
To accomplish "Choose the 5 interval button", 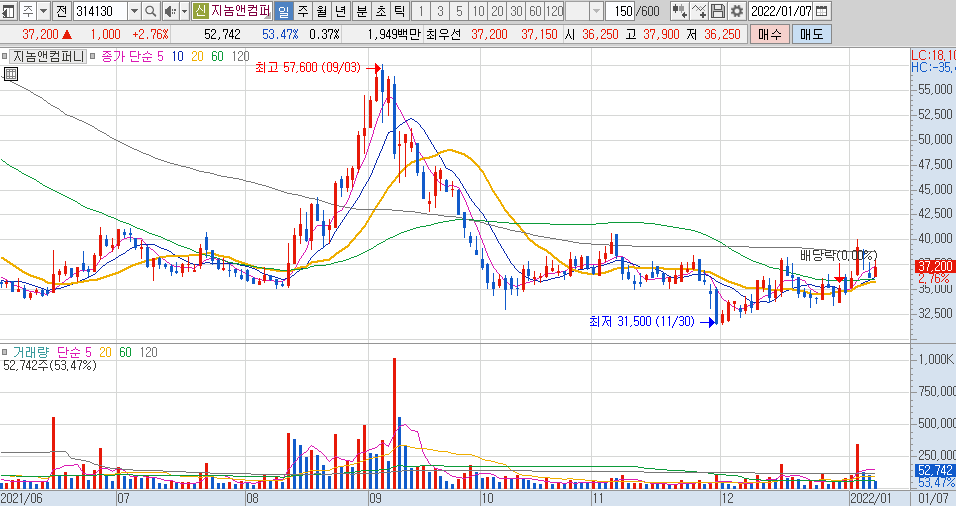I will tap(459, 10).
